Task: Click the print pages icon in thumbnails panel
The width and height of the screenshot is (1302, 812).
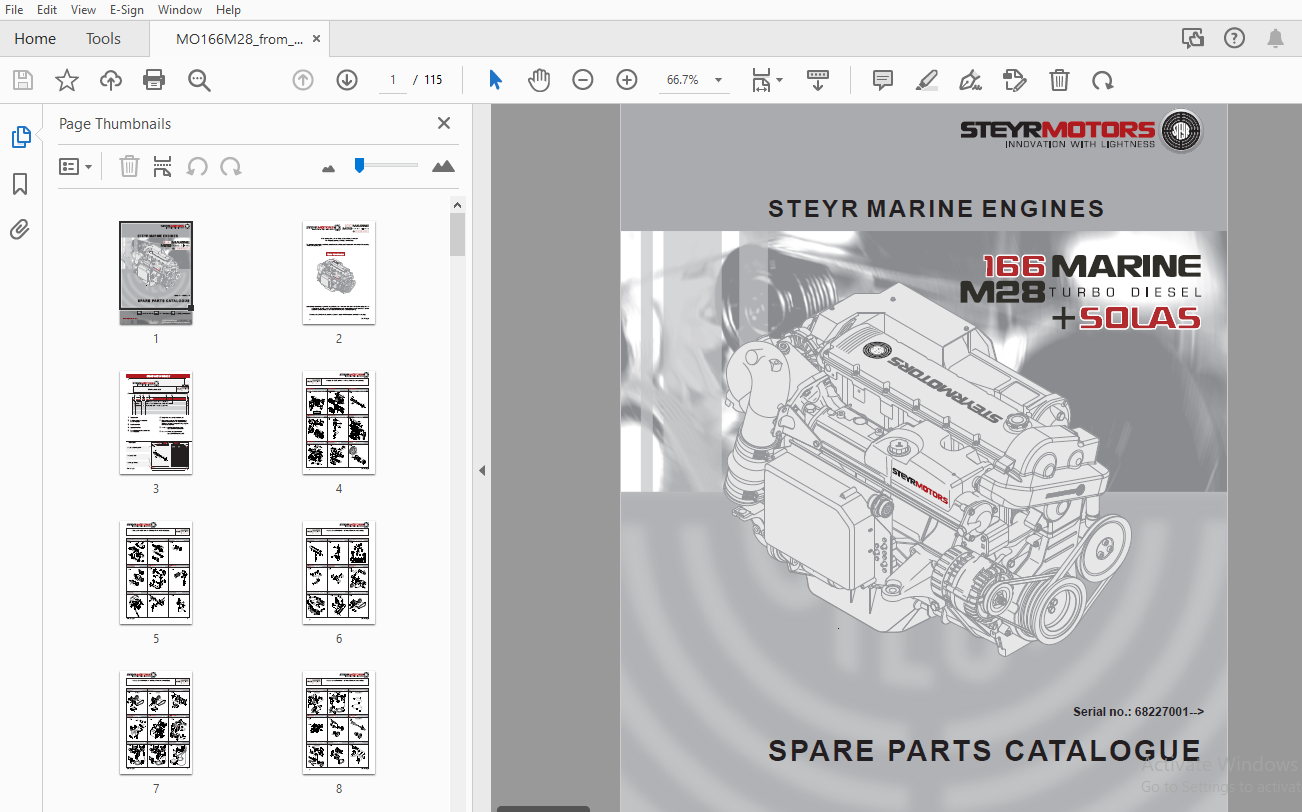Action: (163, 166)
